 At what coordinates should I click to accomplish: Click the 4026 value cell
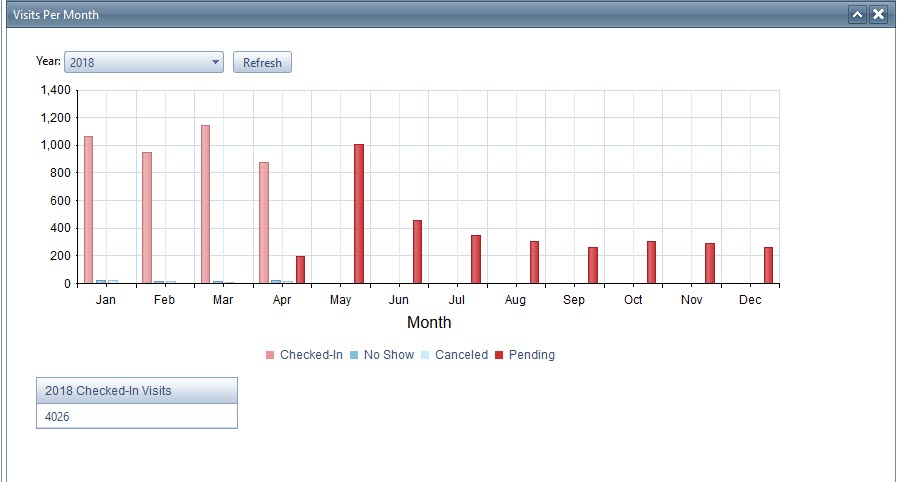137,416
